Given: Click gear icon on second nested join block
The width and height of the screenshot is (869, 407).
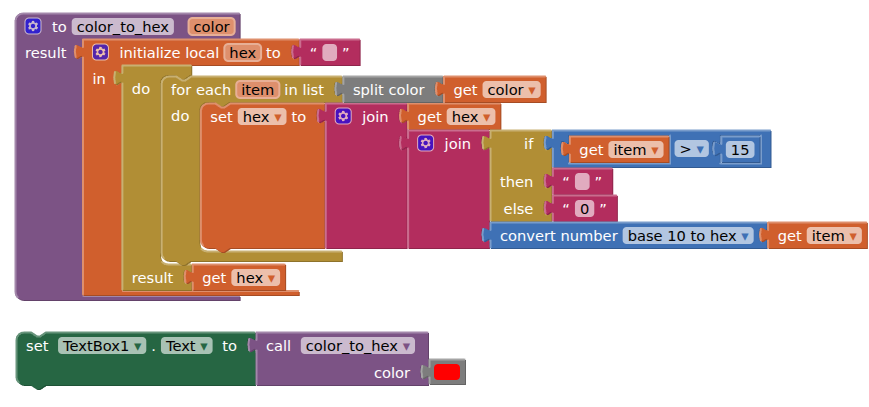Looking at the screenshot, I should pyautogui.click(x=425, y=144).
